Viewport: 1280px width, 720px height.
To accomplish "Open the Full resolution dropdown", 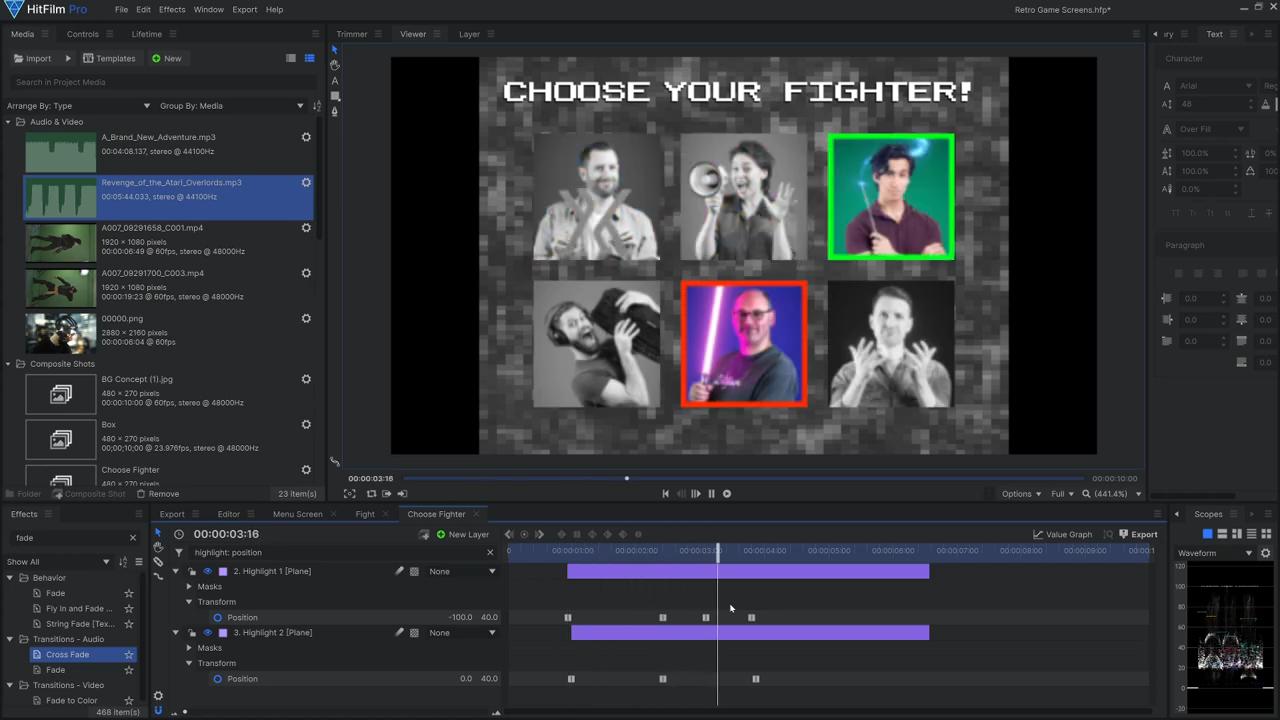I will (1062, 493).
